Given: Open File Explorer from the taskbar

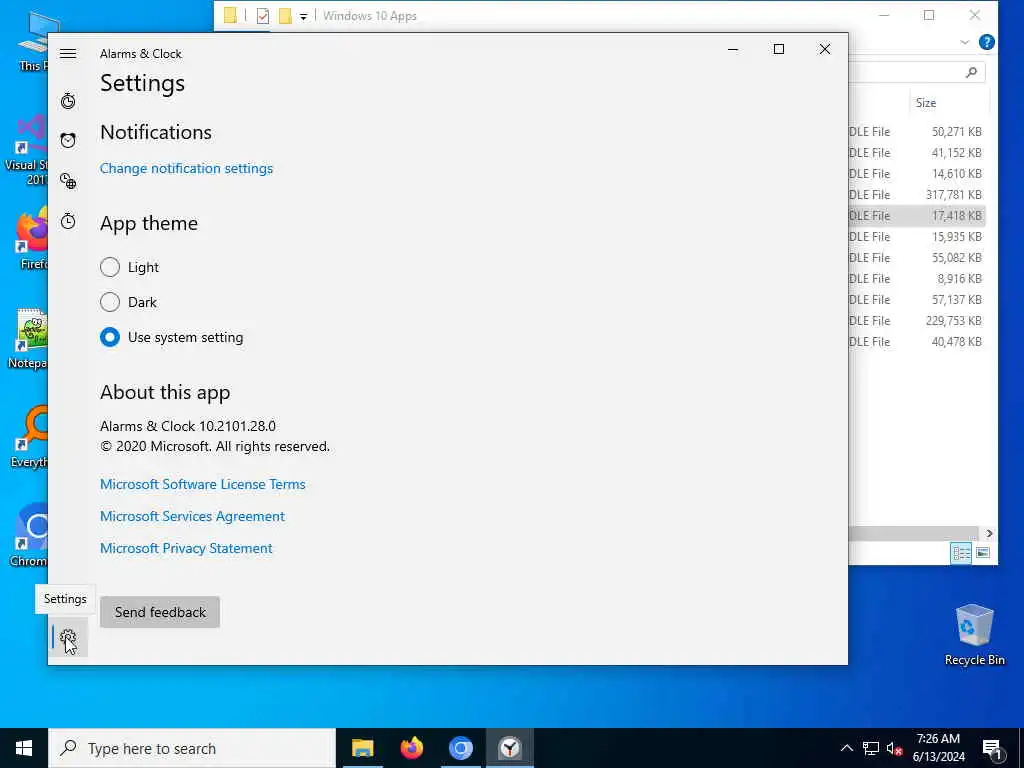Looking at the screenshot, I should point(362,748).
